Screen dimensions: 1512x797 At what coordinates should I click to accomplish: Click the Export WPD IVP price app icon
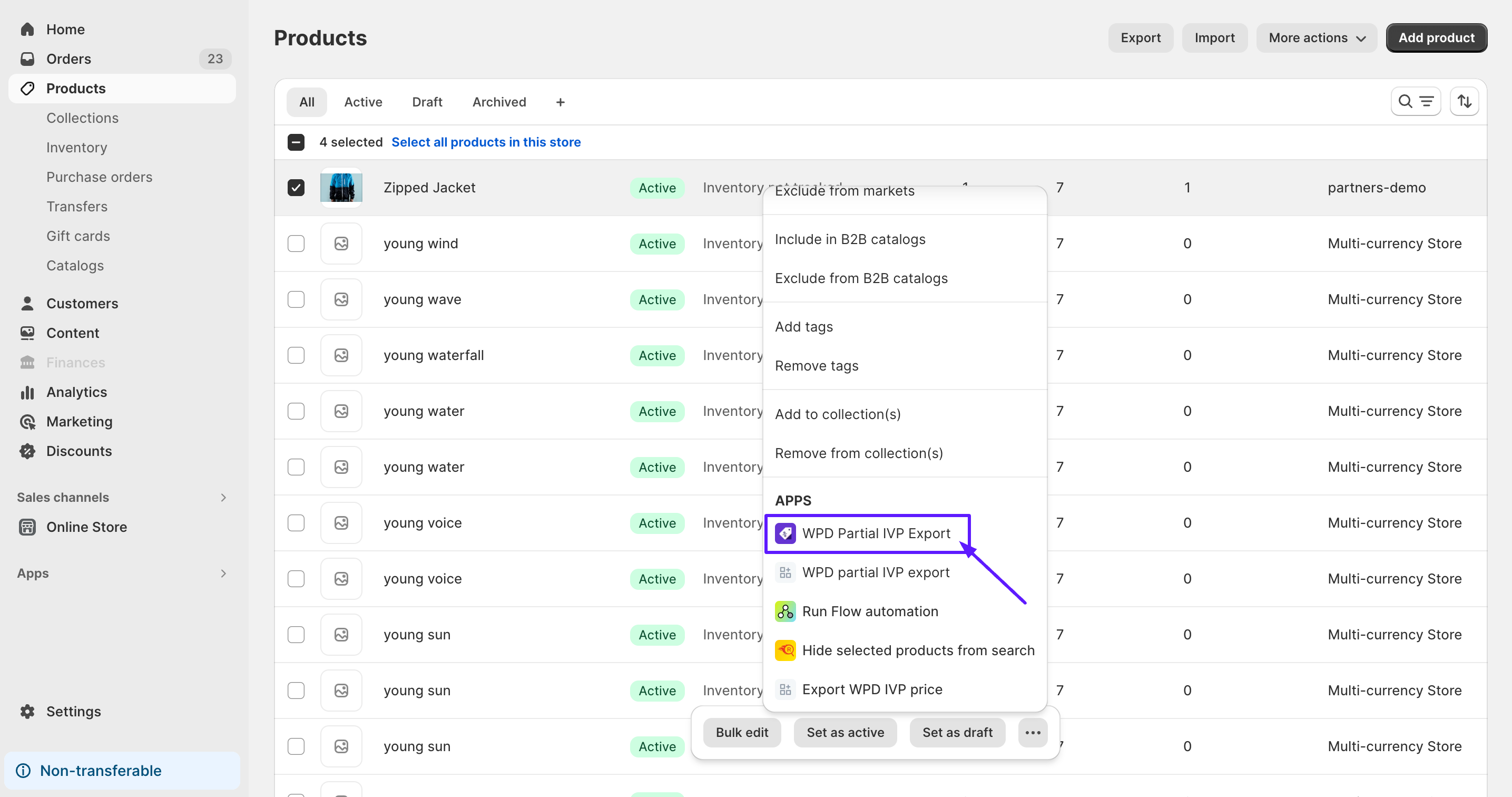(x=786, y=689)
